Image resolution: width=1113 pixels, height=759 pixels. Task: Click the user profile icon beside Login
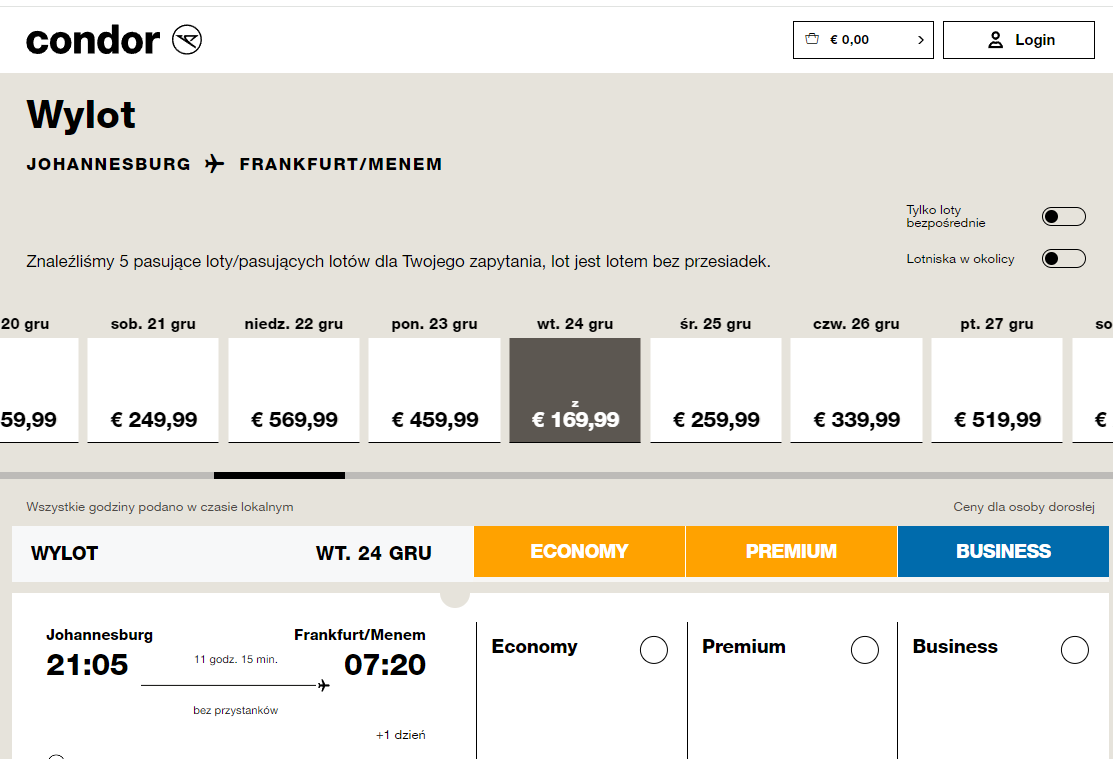995,40
